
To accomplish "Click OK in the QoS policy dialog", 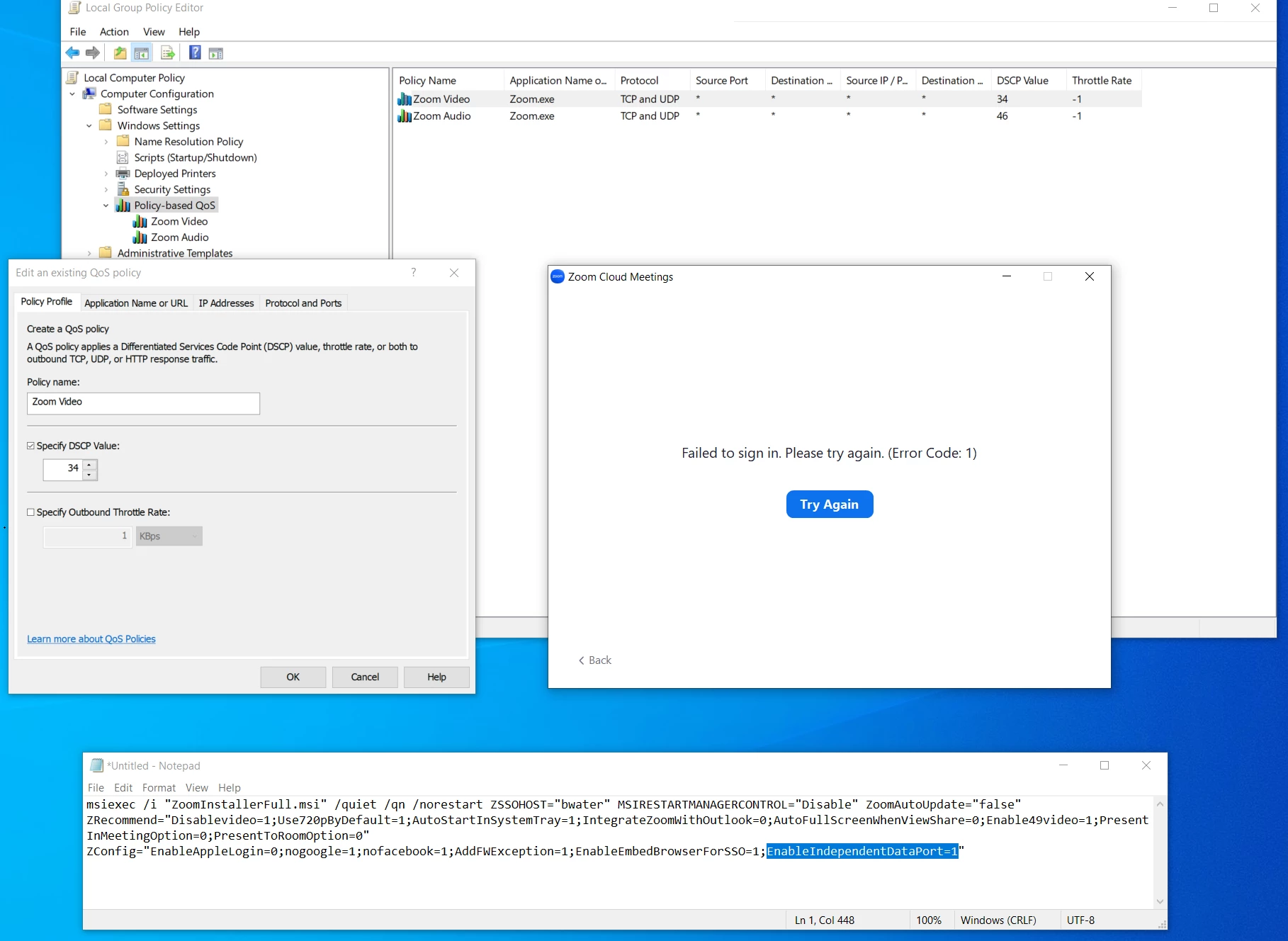I will point(293,677).
